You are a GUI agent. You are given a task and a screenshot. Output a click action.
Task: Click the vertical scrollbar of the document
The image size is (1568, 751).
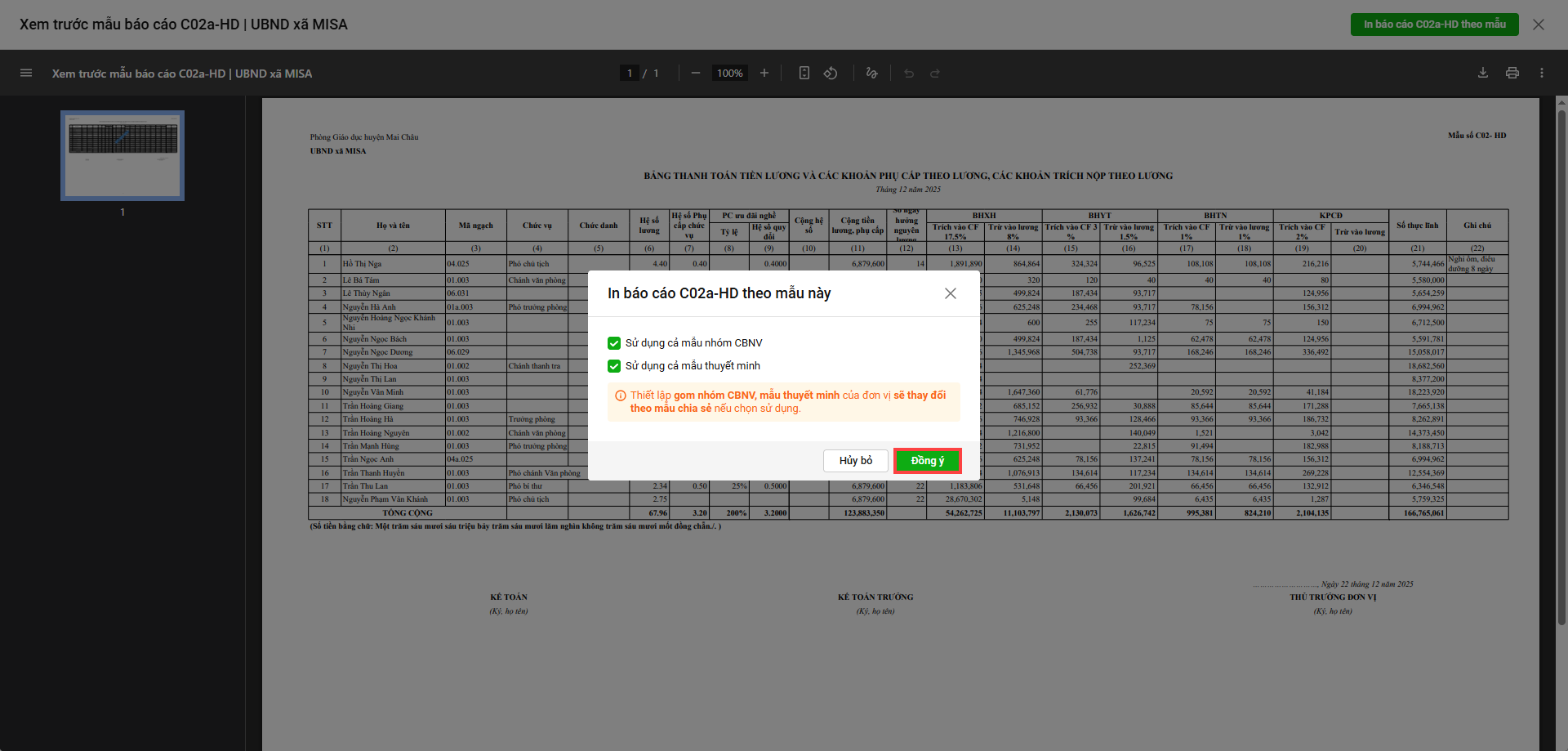(1561, 368)
